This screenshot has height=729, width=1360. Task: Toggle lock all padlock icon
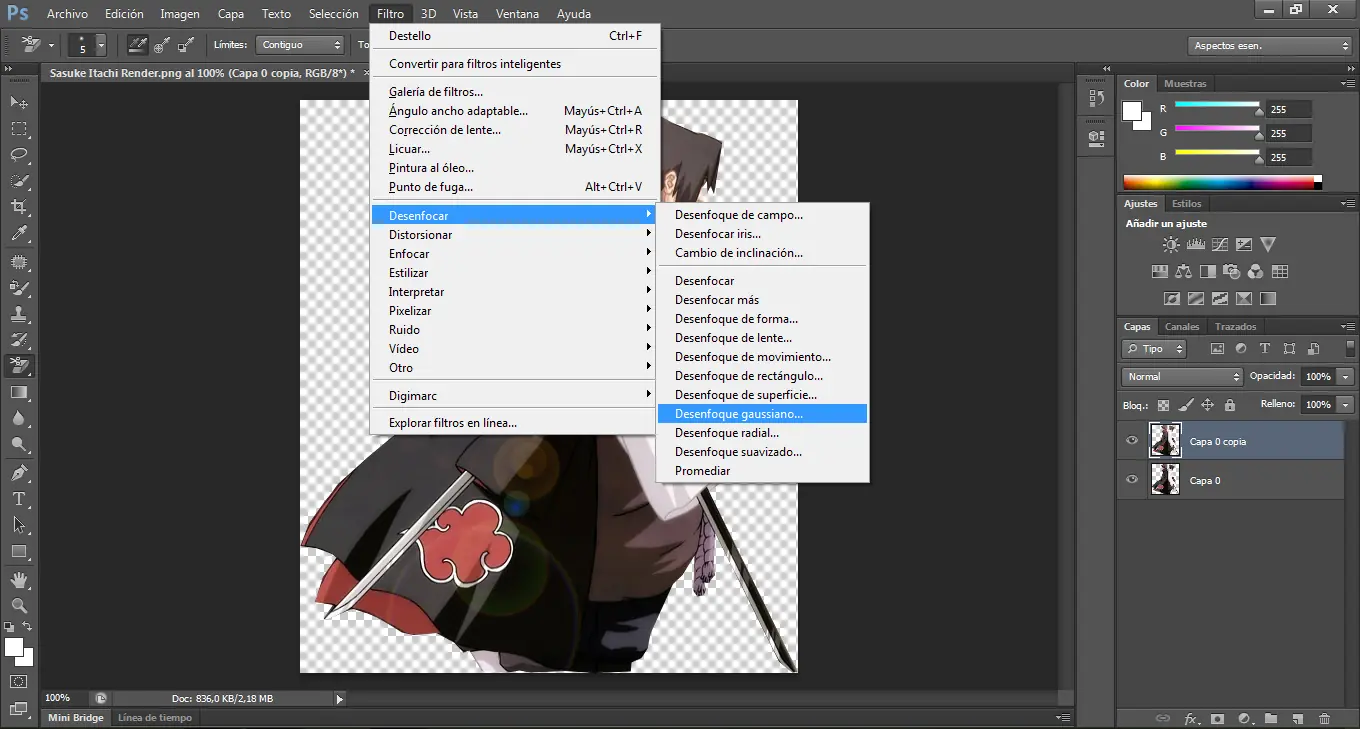point(1230,405)
